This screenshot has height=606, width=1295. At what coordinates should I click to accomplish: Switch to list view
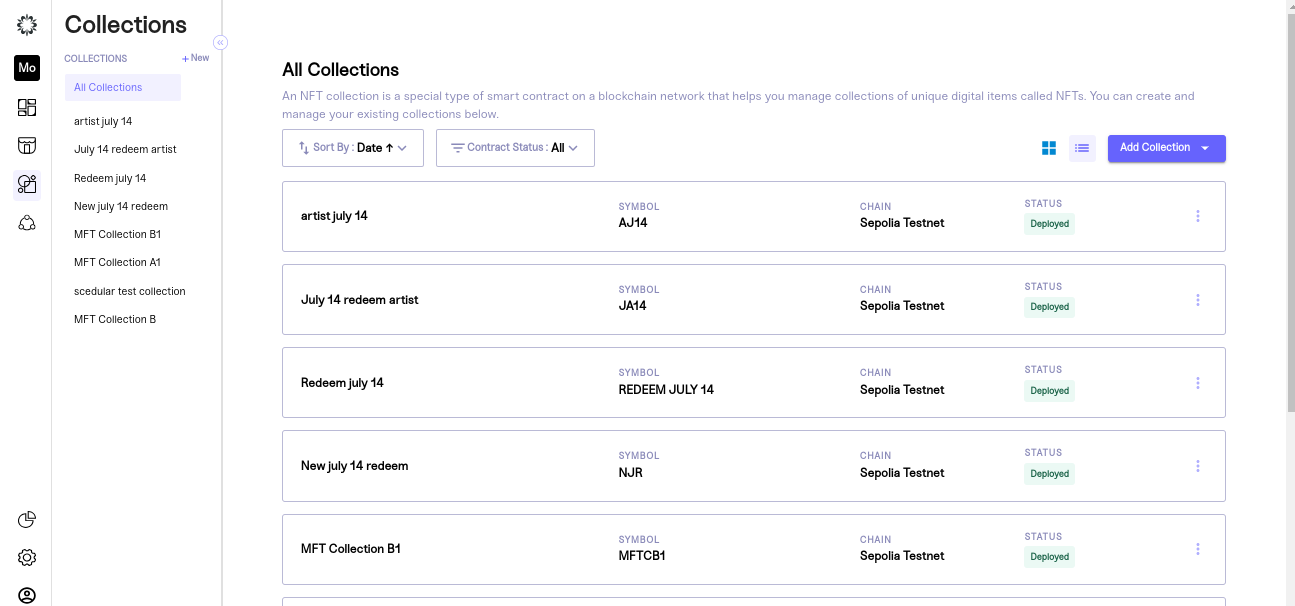(x=1082, y=148)
